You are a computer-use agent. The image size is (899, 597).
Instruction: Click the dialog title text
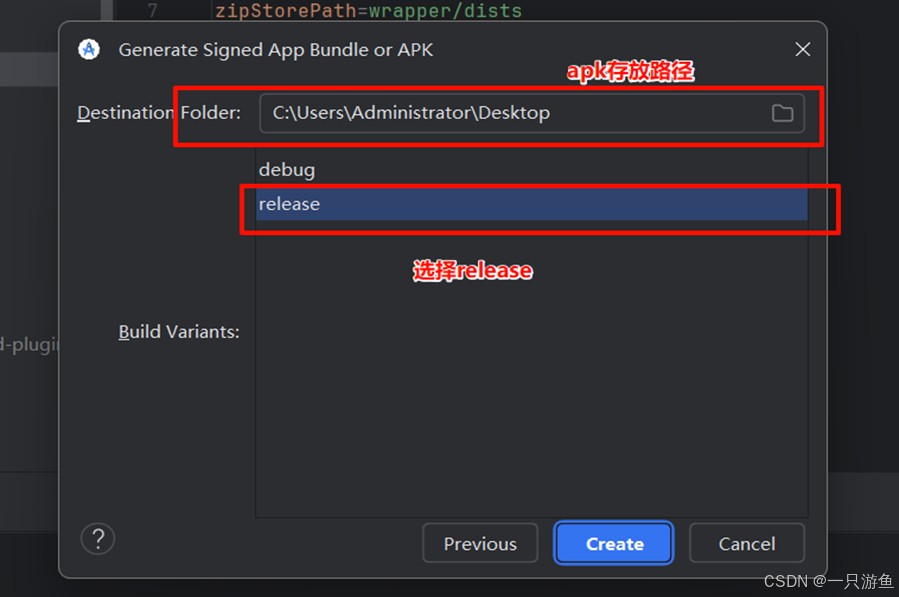pos(276,49)
